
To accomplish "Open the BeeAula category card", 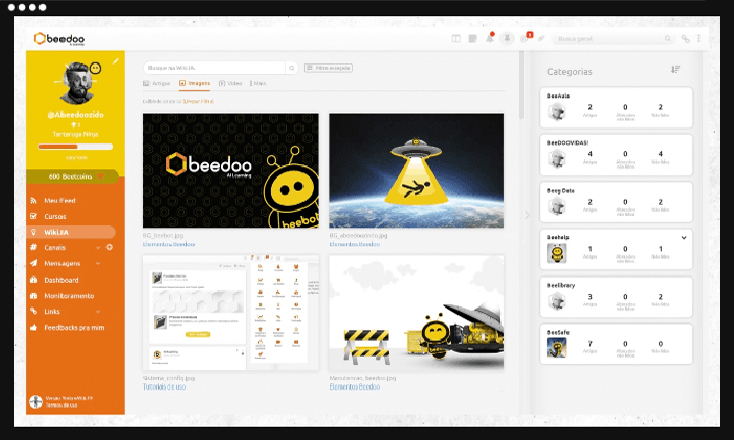I will 616,108.
